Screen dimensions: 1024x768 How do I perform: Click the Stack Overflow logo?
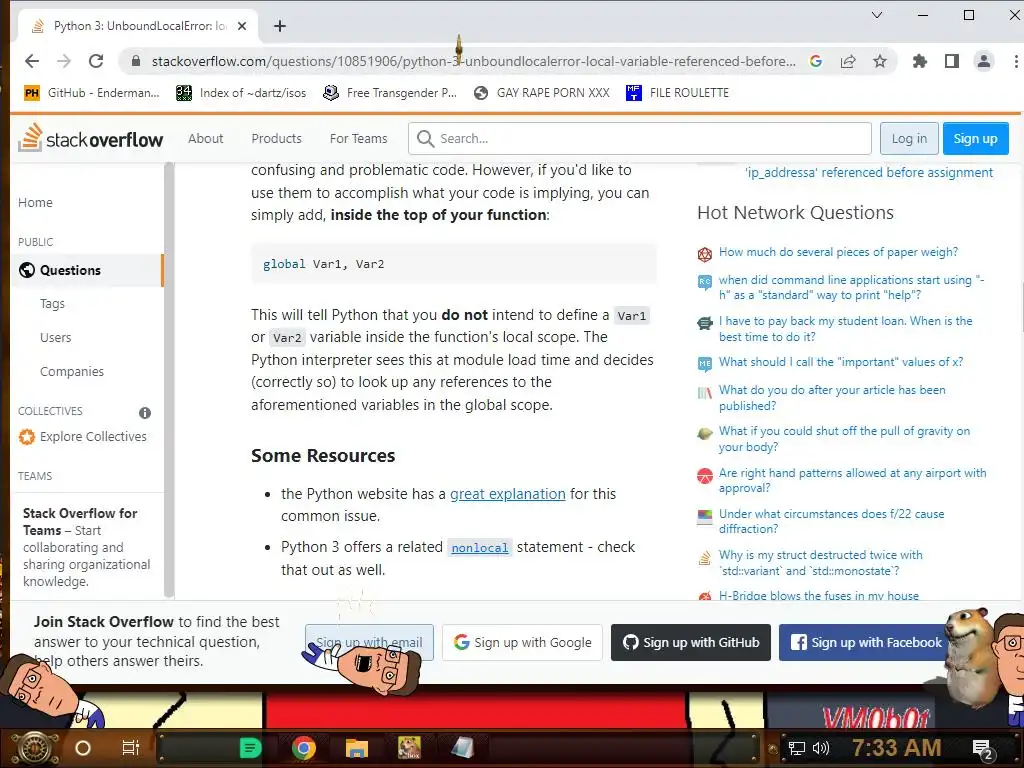(x=90, y=138)
